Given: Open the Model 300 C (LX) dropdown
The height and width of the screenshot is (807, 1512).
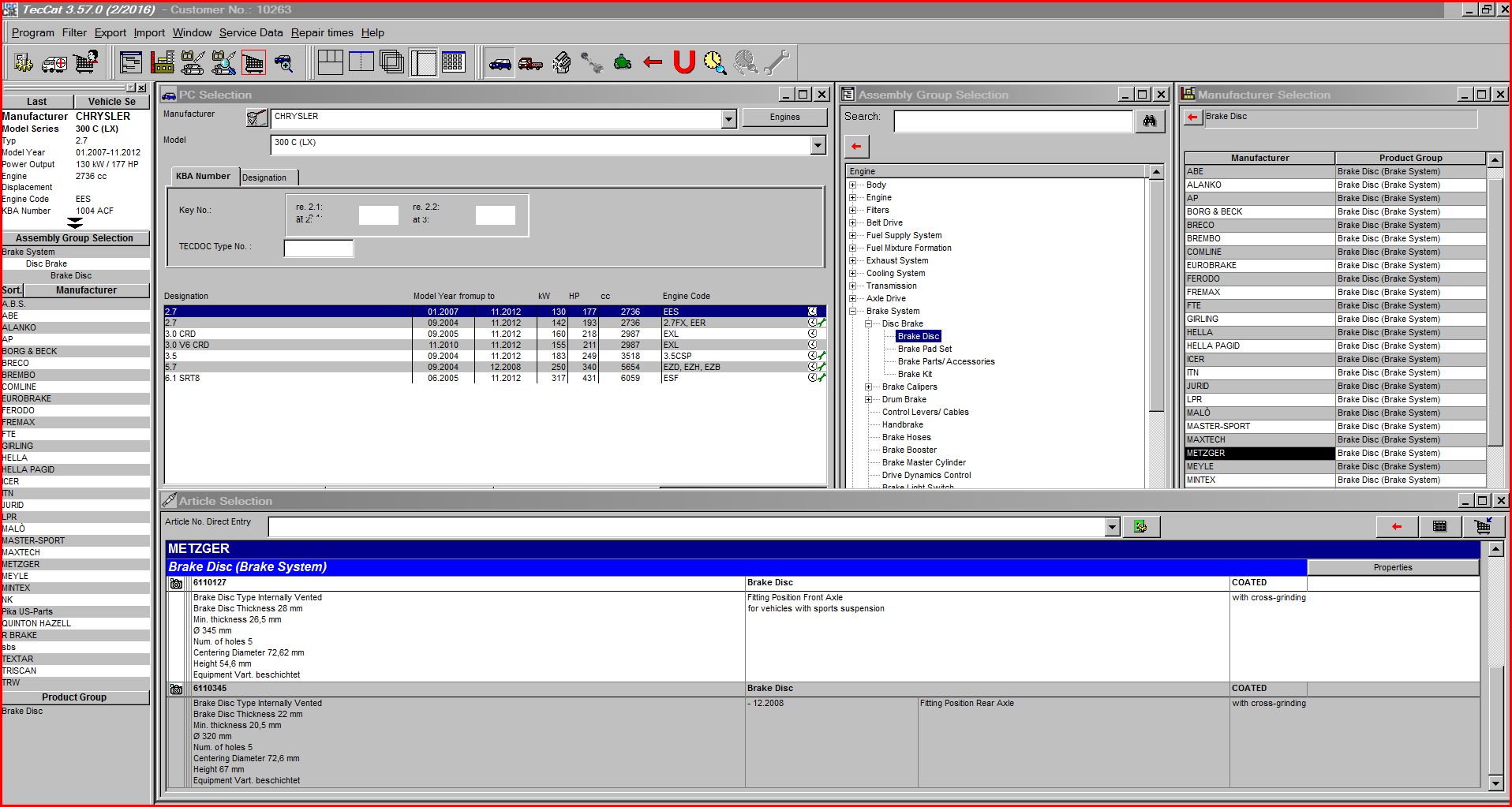Looking at the screenshot, I should pos(818,145).
